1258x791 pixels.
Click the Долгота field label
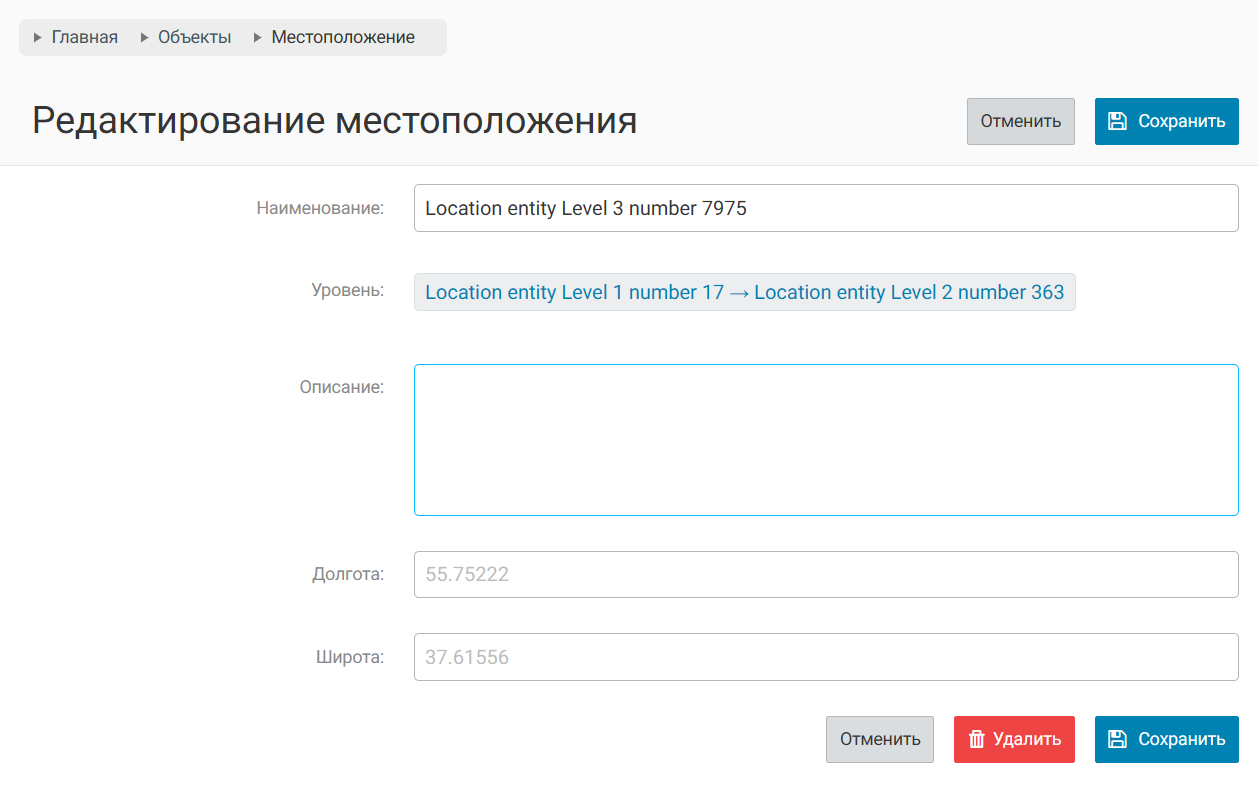(x=347, y=575)
